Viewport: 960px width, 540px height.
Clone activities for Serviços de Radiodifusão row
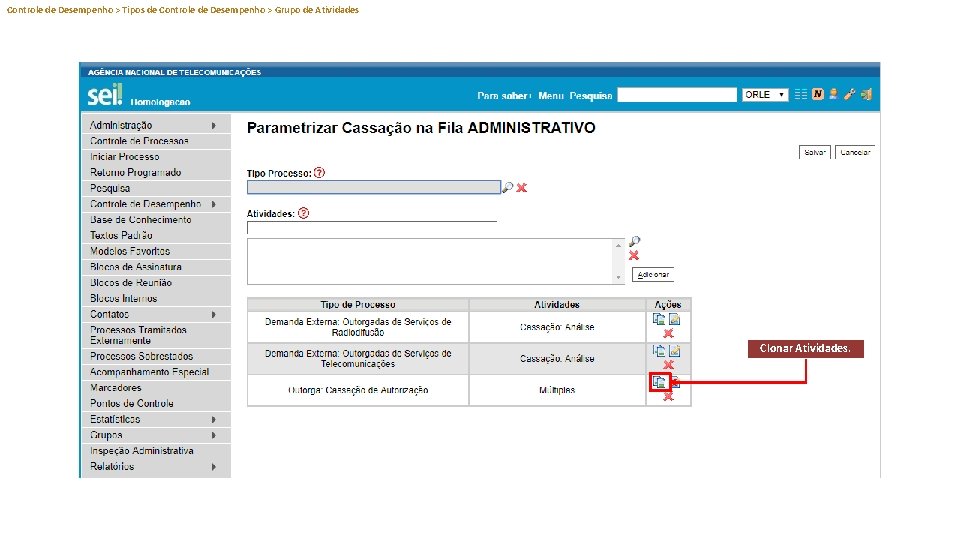(659, 319)
